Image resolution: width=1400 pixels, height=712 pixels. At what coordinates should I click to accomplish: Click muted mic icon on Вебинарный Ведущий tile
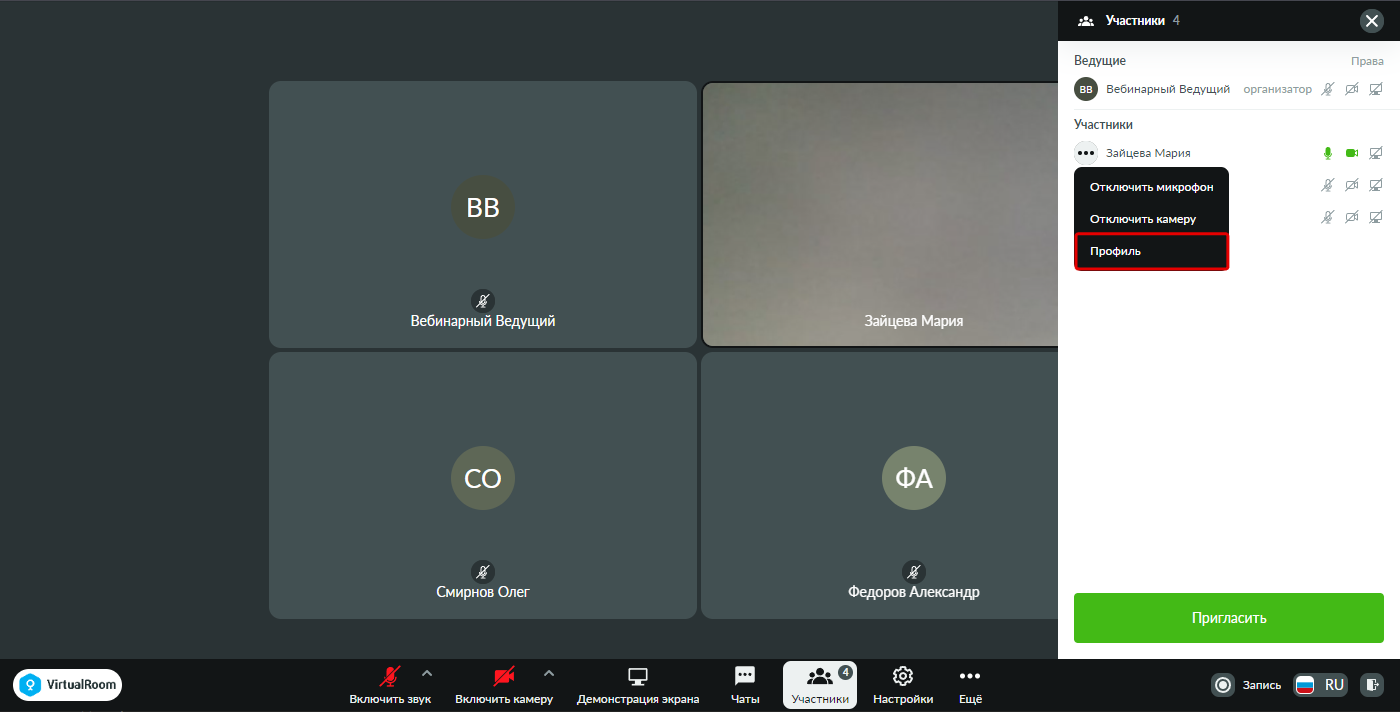click(483, 301)
